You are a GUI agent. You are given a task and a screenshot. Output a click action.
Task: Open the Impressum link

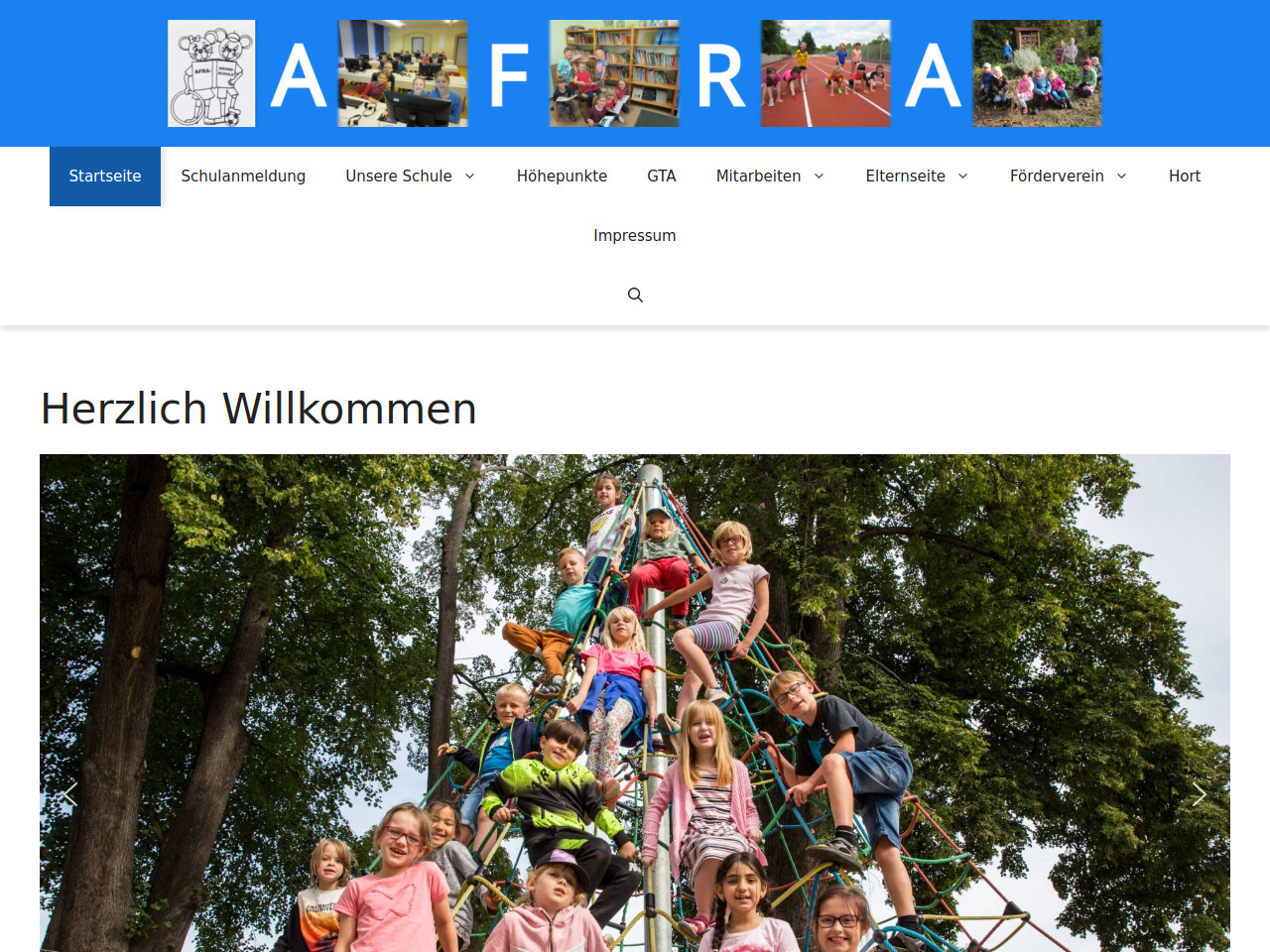(635, 236)
